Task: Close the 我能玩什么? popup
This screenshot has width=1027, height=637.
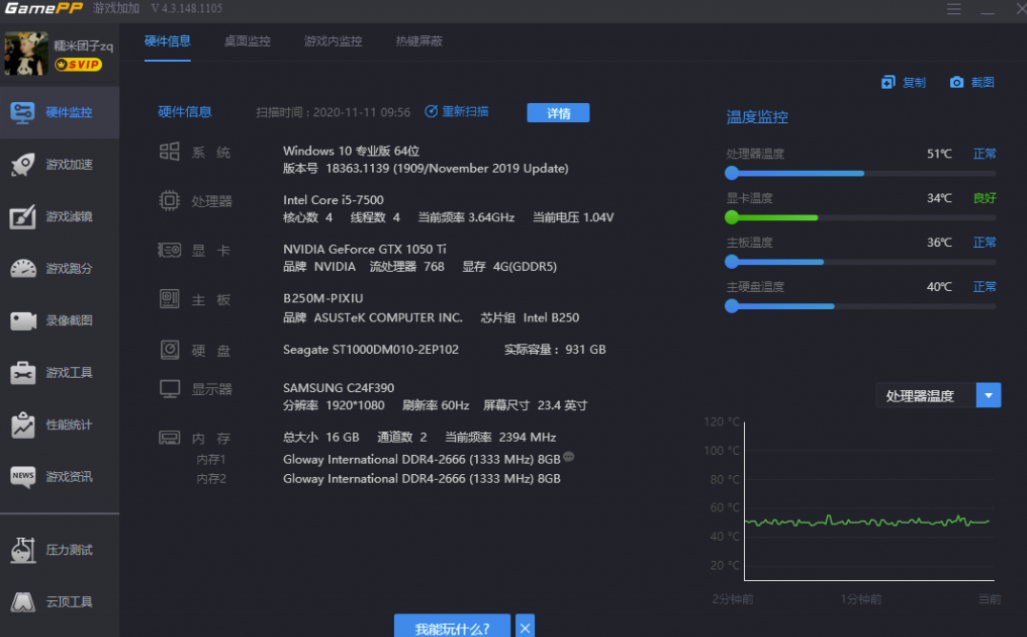Action: point(525,627)
